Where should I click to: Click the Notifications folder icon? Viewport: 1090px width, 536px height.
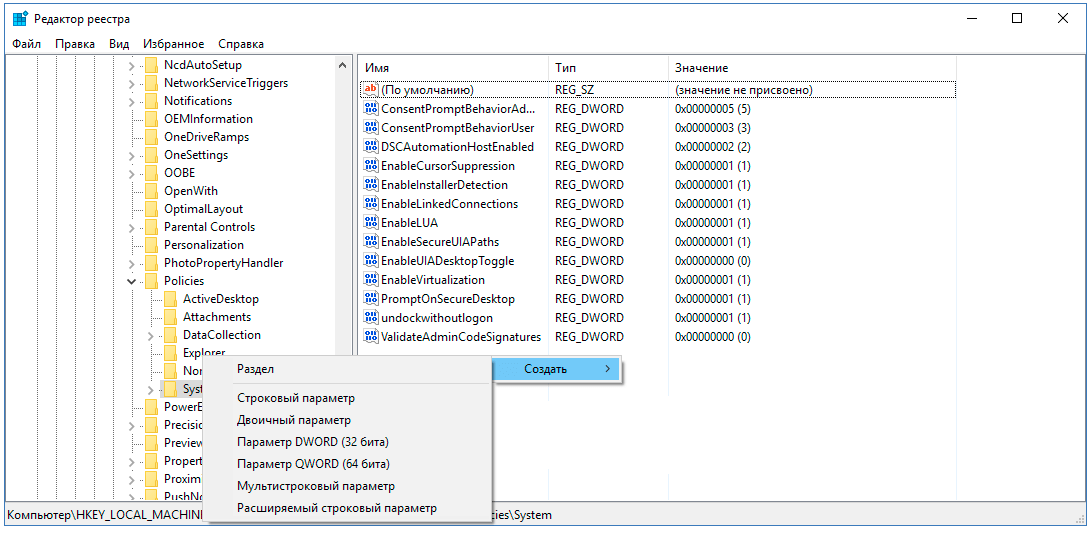(x=152, y=101)
